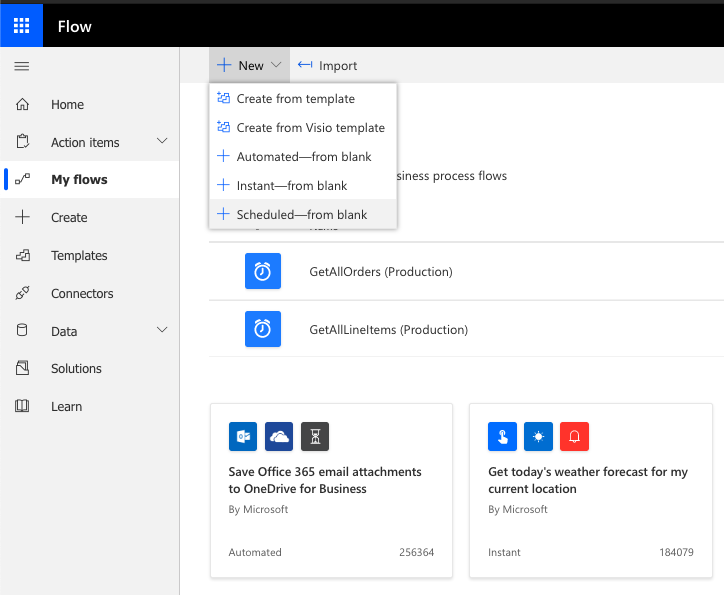Expand the Data section chevron

(x=162, y=331)
